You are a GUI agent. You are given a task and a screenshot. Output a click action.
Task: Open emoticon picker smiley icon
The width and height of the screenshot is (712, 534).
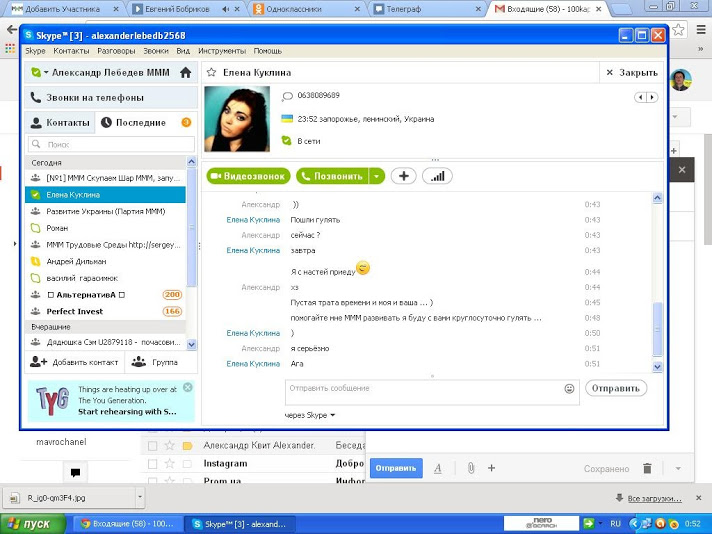(569, 389)
